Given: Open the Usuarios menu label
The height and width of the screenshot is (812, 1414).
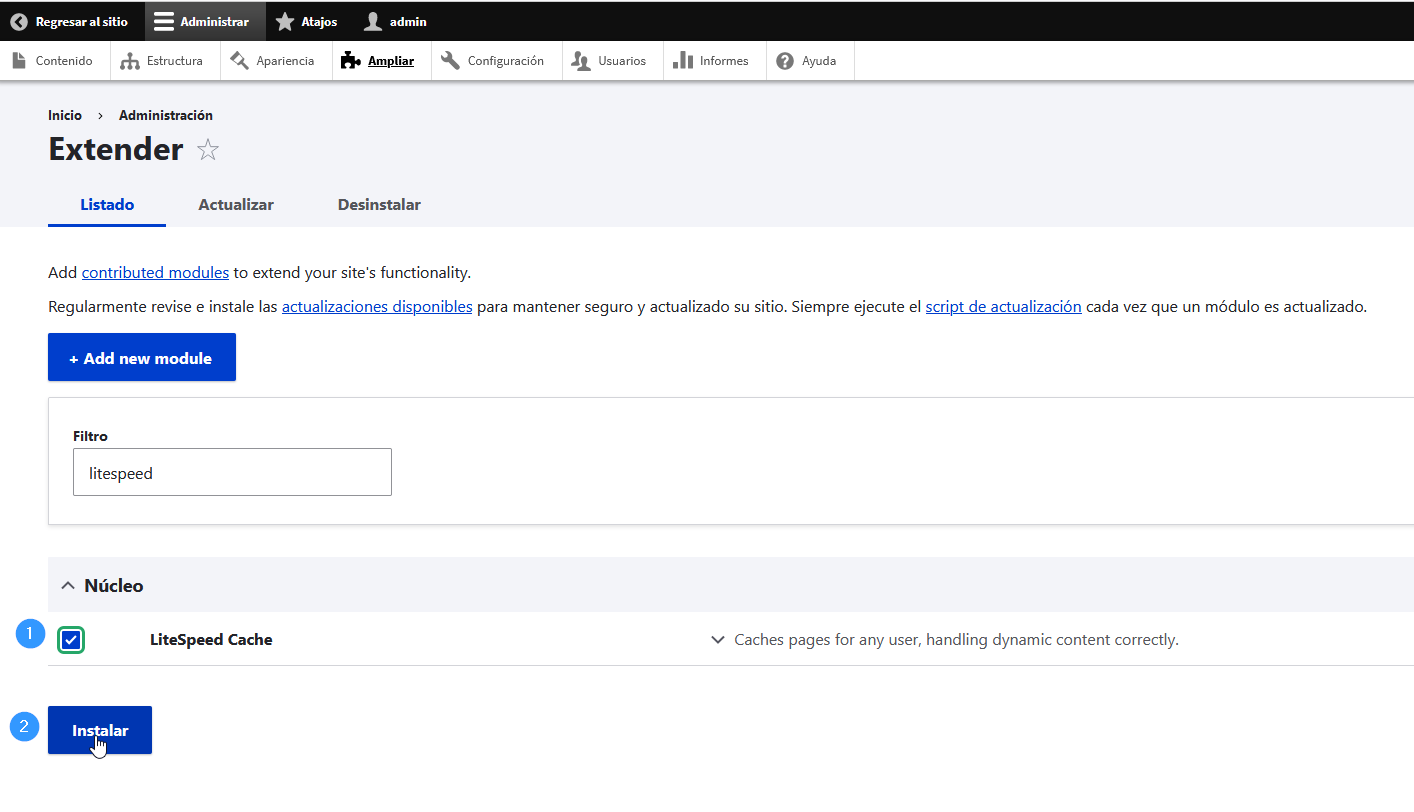Looking at the screenshot, I should tap(622, 61).
